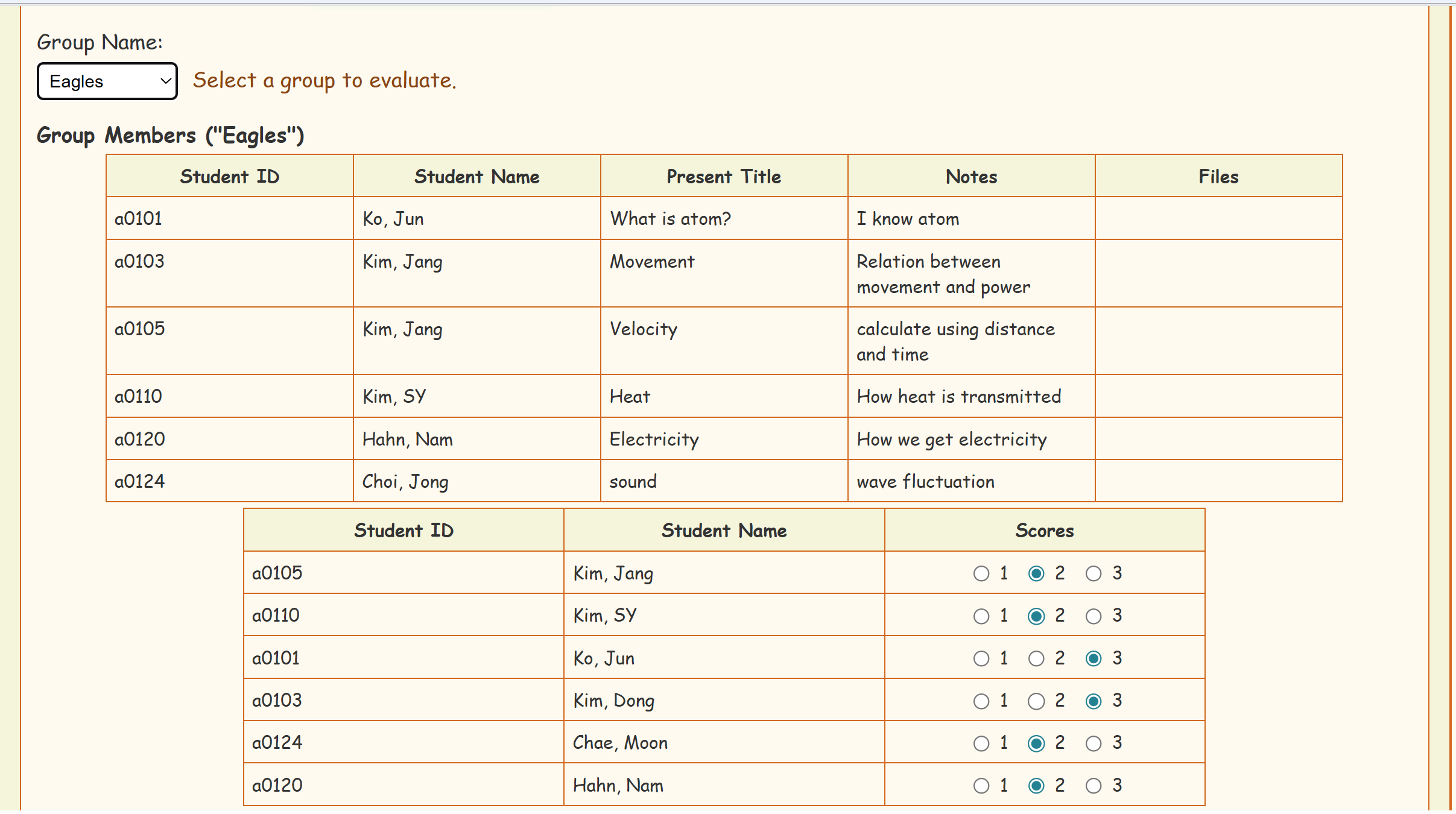This screenshot has width=1456, height=814.
Task: Select score 1 for a0124 Chae, Moon
Action: 981,743
